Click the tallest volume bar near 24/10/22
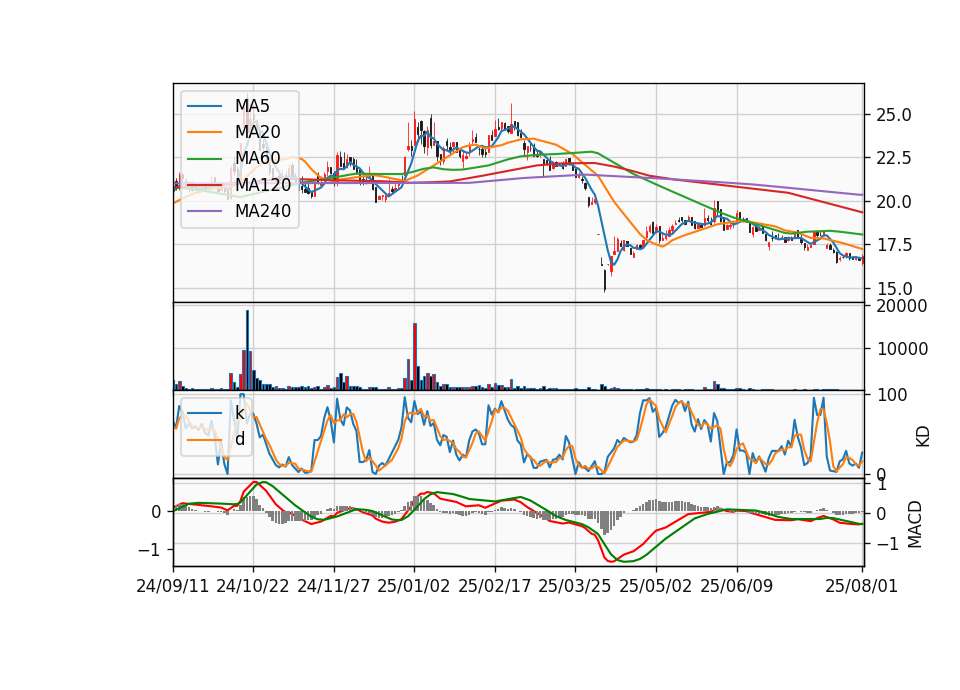The width and height of the screenshot is (960, 690). pyautogui.click(x=247, y=350)
